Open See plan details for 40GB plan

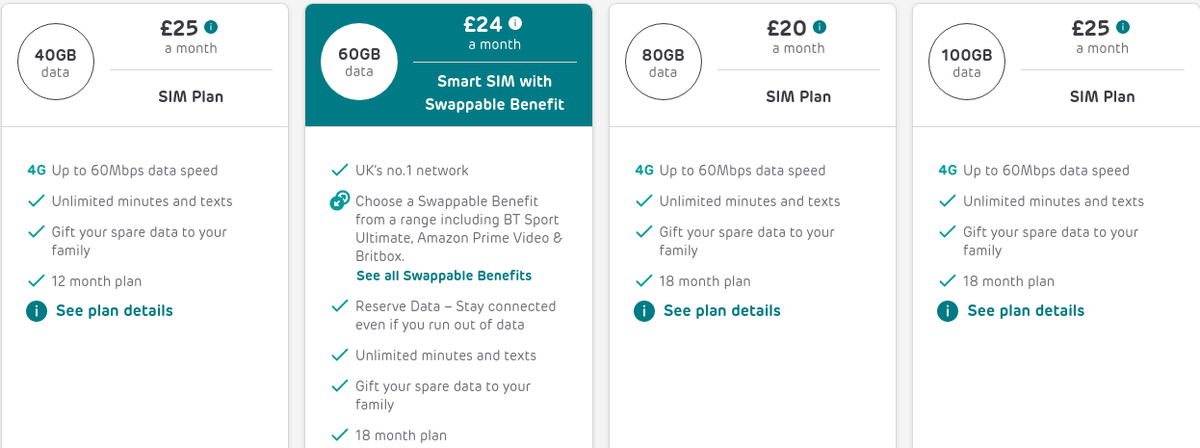pos(114,311)
